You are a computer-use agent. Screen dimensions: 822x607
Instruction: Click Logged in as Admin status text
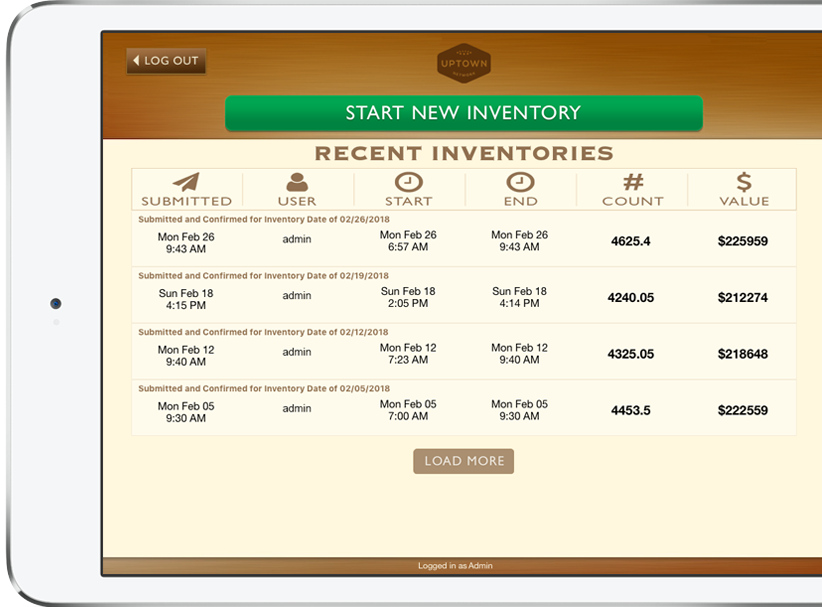[x=455, y=566]
